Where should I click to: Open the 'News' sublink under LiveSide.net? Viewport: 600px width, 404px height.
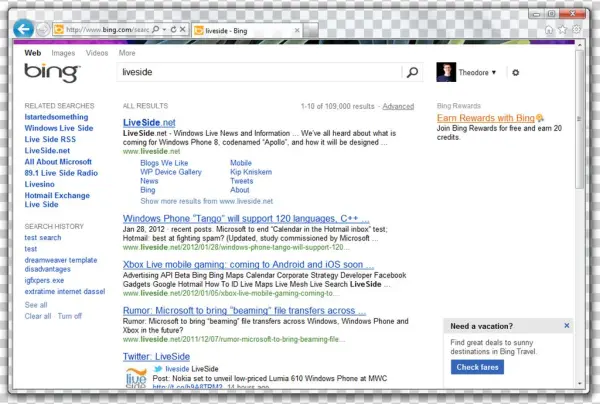click(x=149, y=181)
